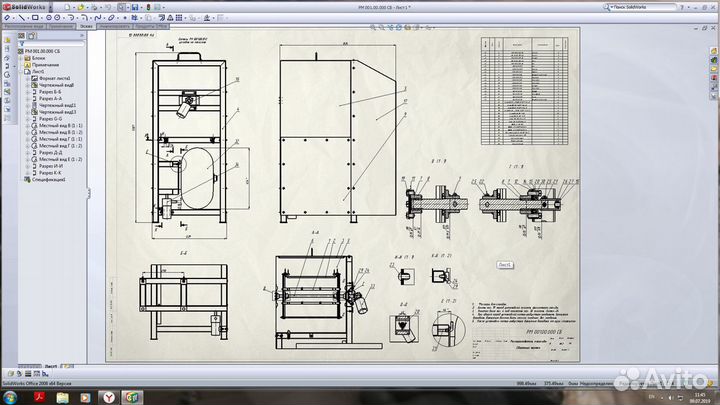Click the Open file folder icon
Image resolution: width=720 pixels, height=405 pixels.
(82, 6)
